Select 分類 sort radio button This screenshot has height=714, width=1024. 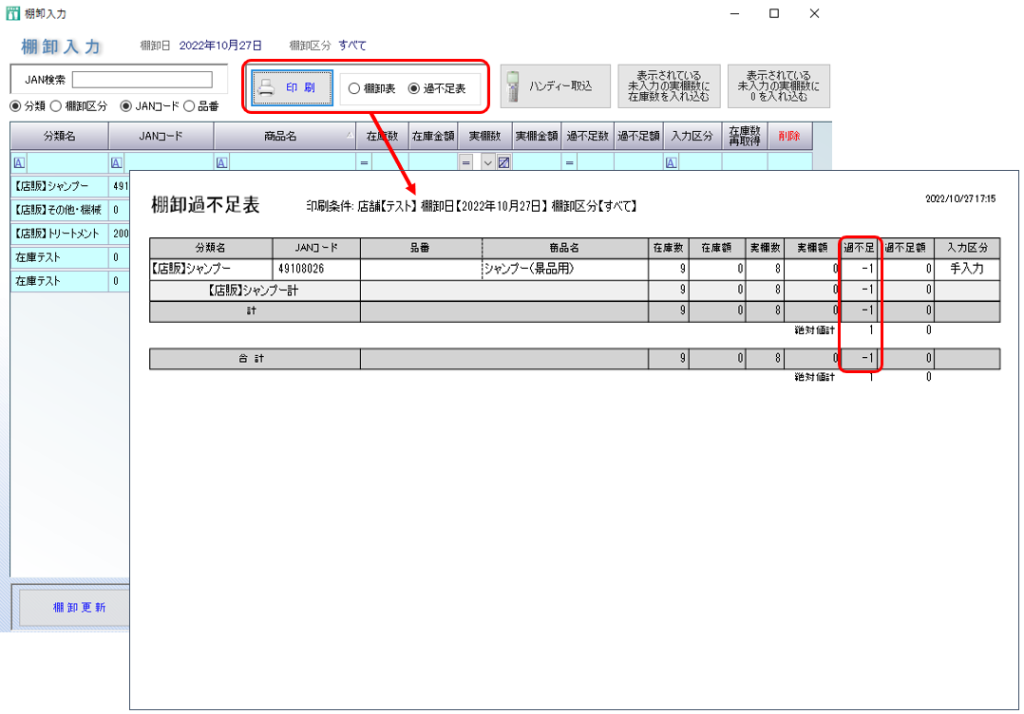click(x=15, y=106)
